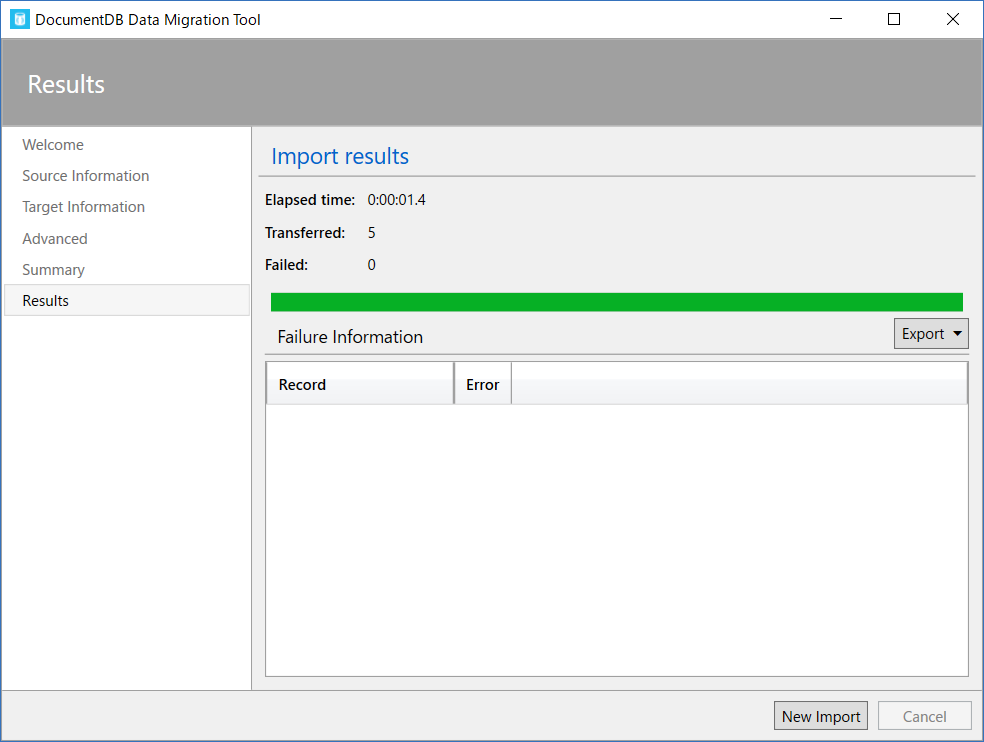Close the Data Migration Tool window
Viewport: 984px width, 742px height.
tap(953, 19)
